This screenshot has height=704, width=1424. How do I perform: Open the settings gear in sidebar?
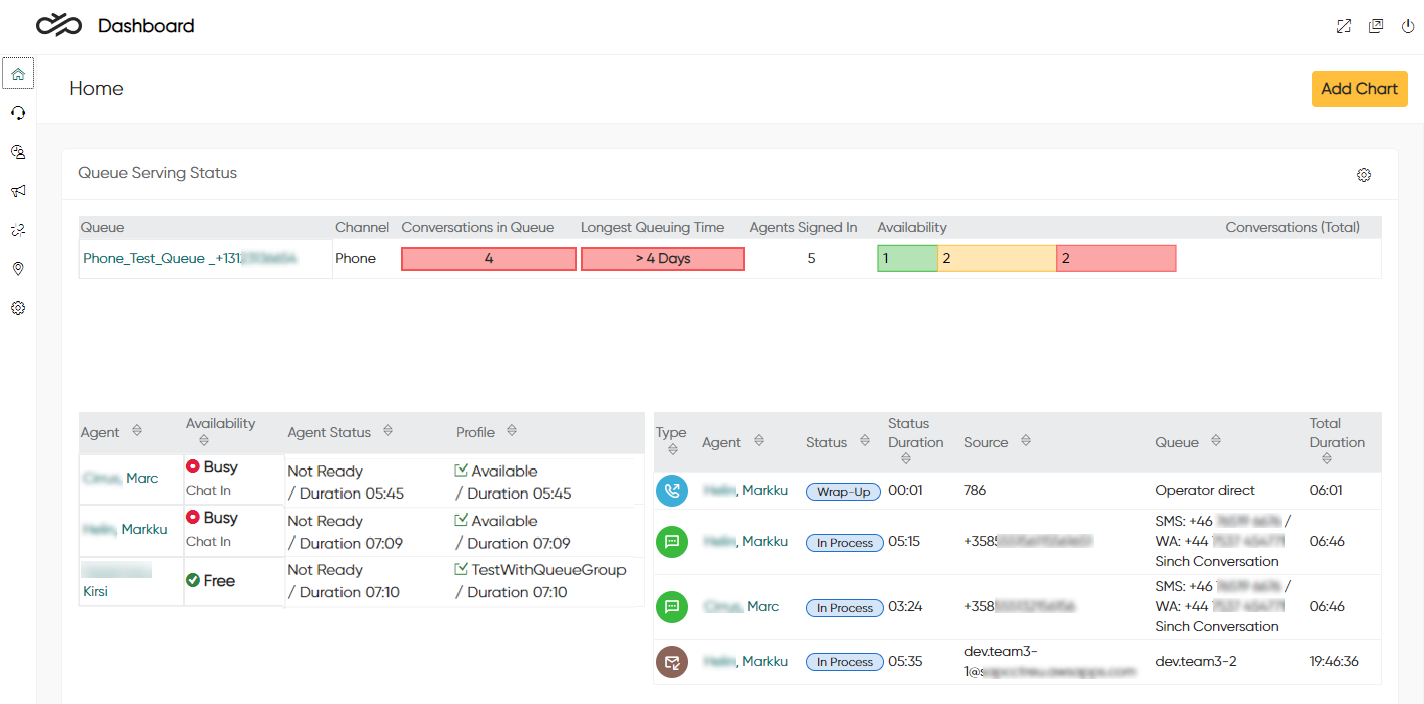18,308
